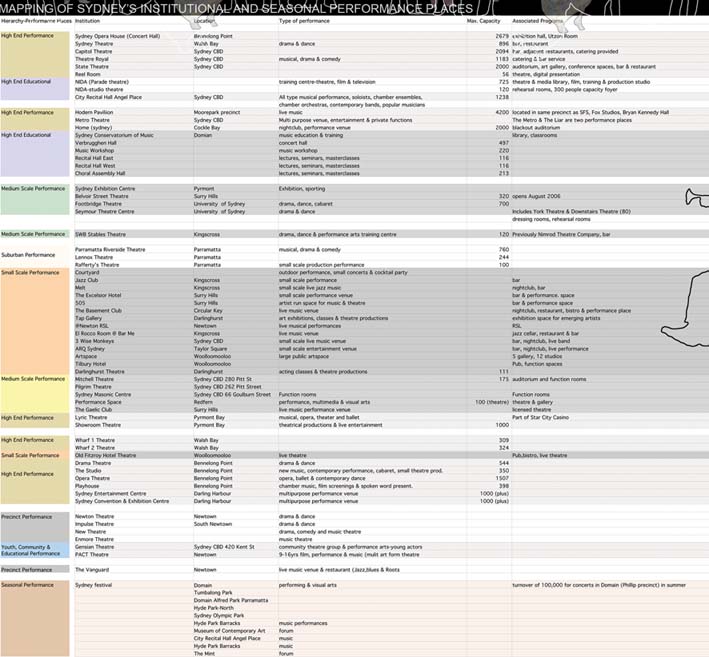Click the Precinct Performance category cell
Viewport: 709px width, 657px height.
click(x=28, y=517)
